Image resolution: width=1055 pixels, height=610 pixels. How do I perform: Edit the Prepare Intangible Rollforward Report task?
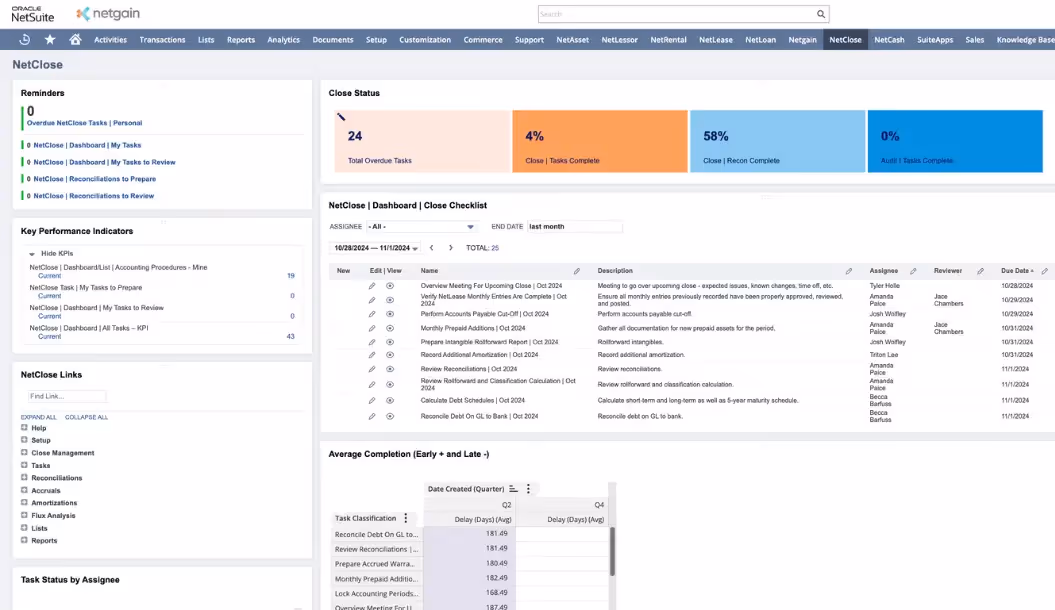click(371, 342)
